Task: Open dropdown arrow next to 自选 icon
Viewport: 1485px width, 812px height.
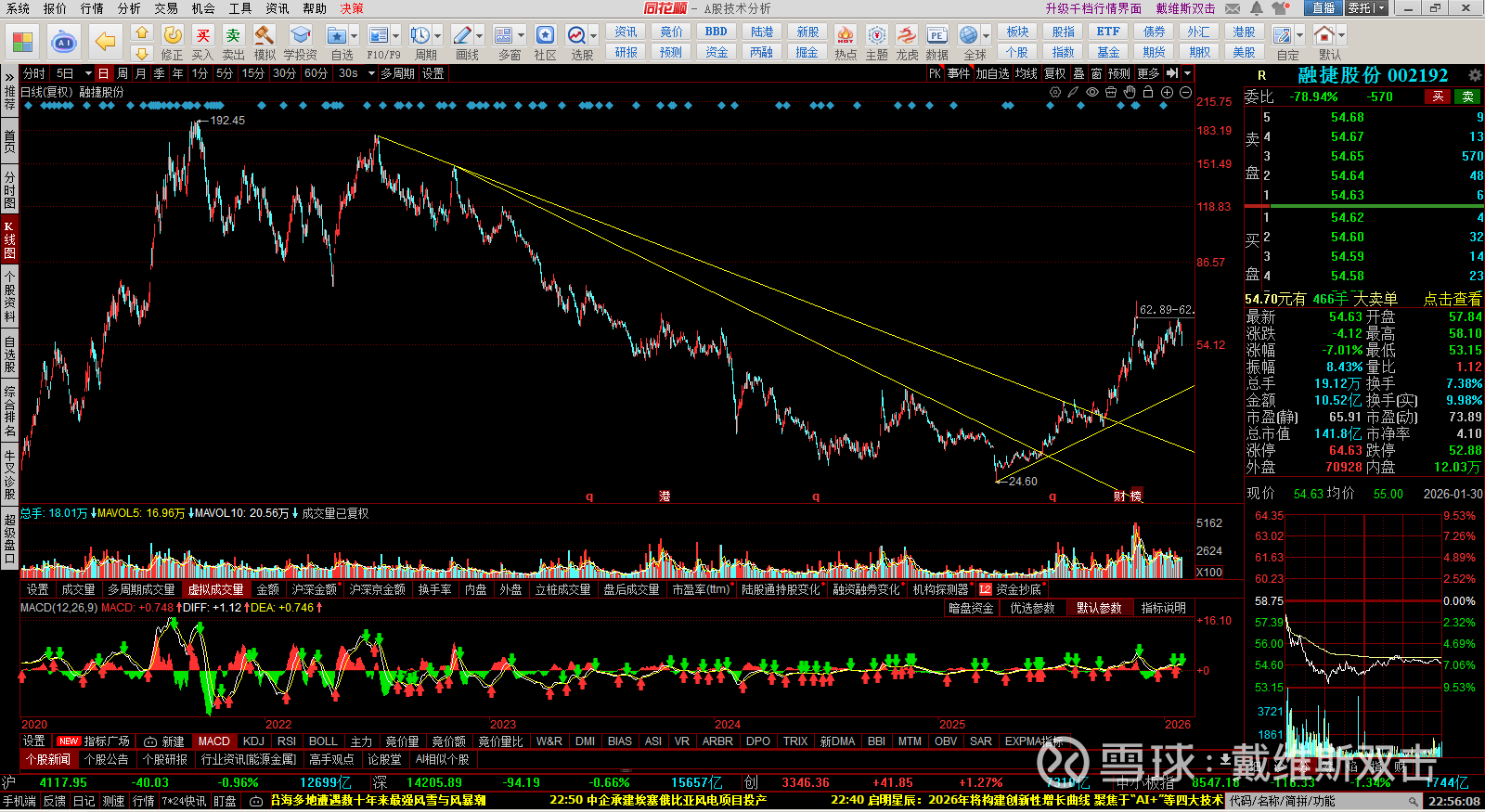Action: 355,36
